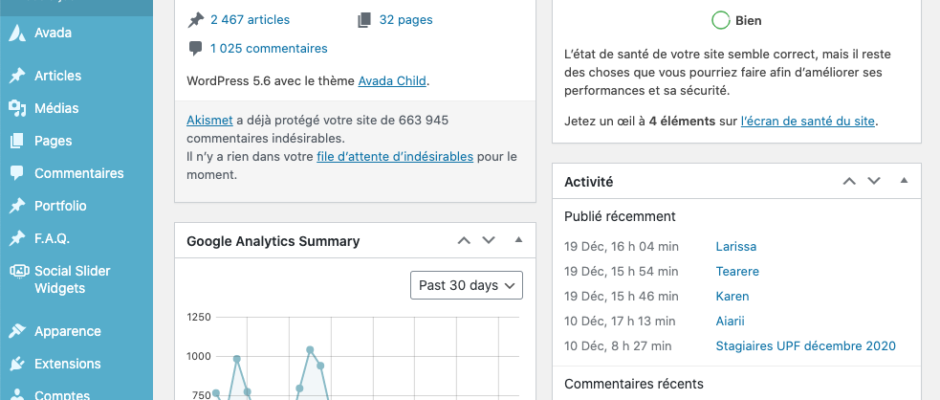Open the Larissa post link

[x=736, y=246]
